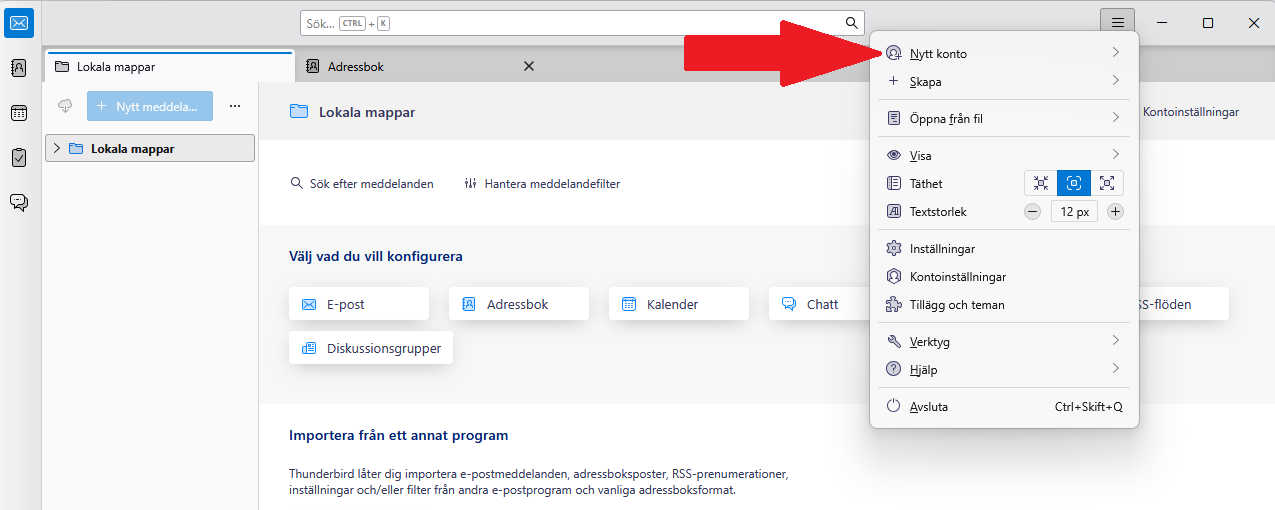Click the get messages cloud download icon
The height and width of the screenshot is (510, 1275).
[x=65, y=106]
